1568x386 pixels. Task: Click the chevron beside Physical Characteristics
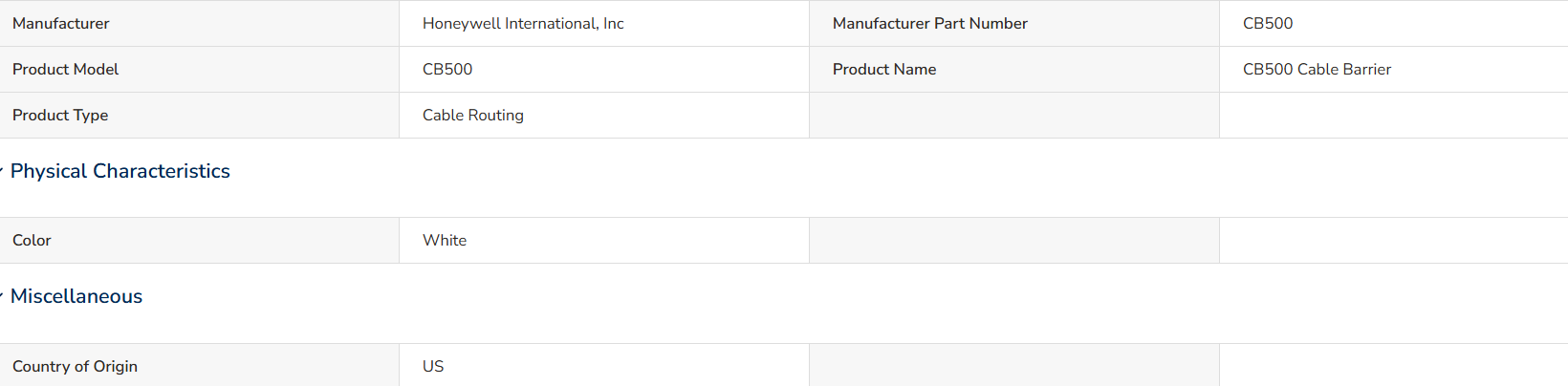pos(2,171)
